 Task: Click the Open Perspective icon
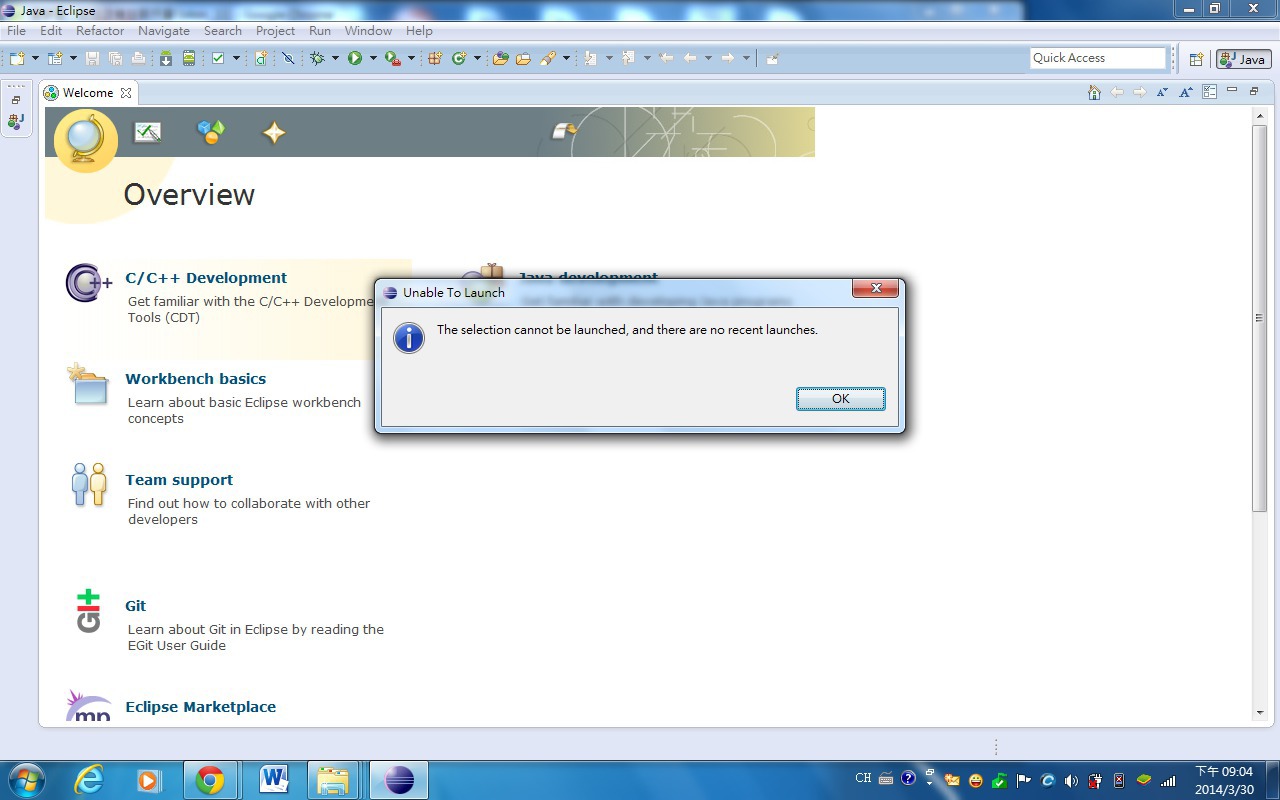(1196, 59)
